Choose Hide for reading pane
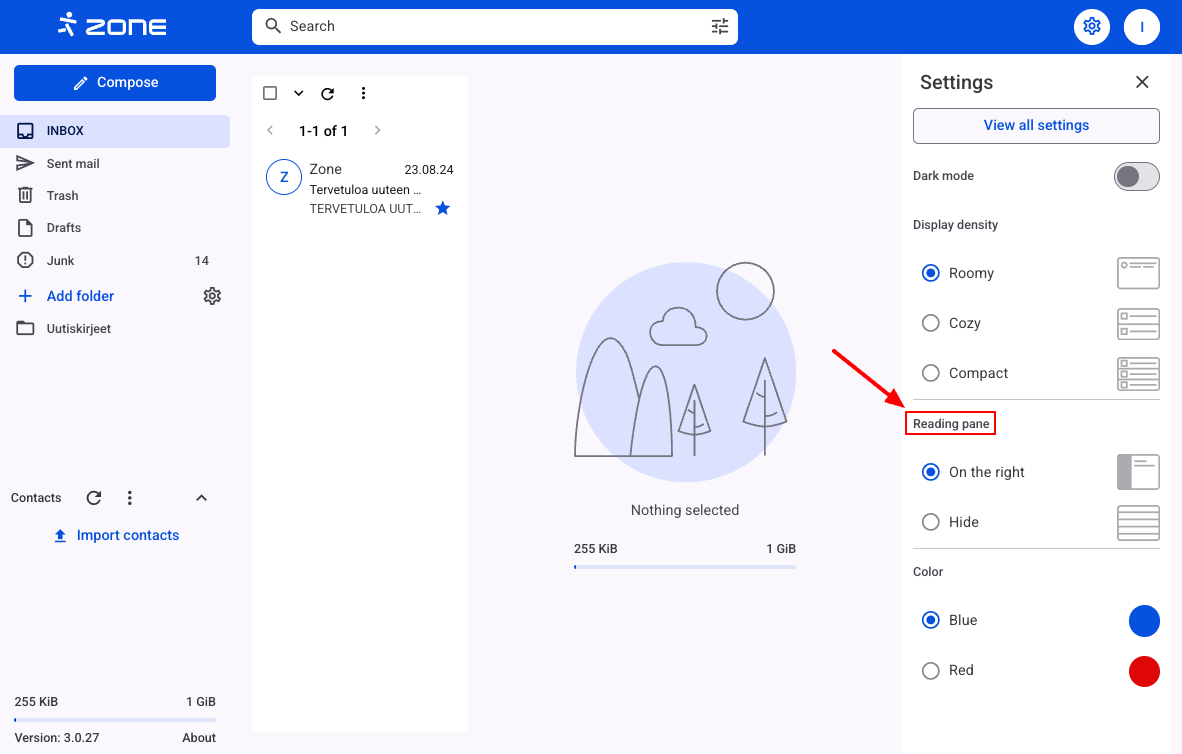 [x=931, y=522]
